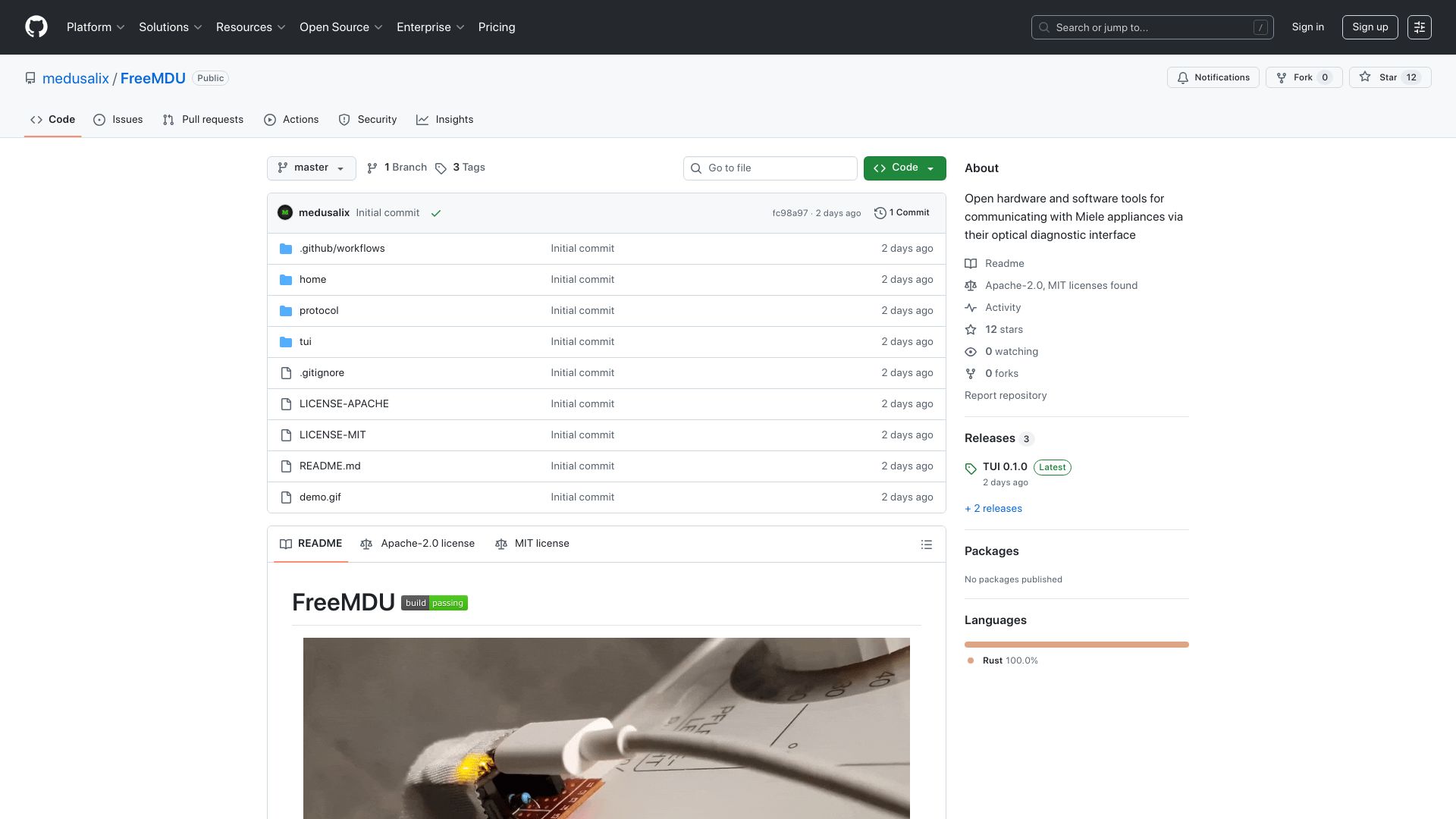Click the Star icon to star repository
This screenshot has height=819, width=1456.
(x=1365, y=77)
